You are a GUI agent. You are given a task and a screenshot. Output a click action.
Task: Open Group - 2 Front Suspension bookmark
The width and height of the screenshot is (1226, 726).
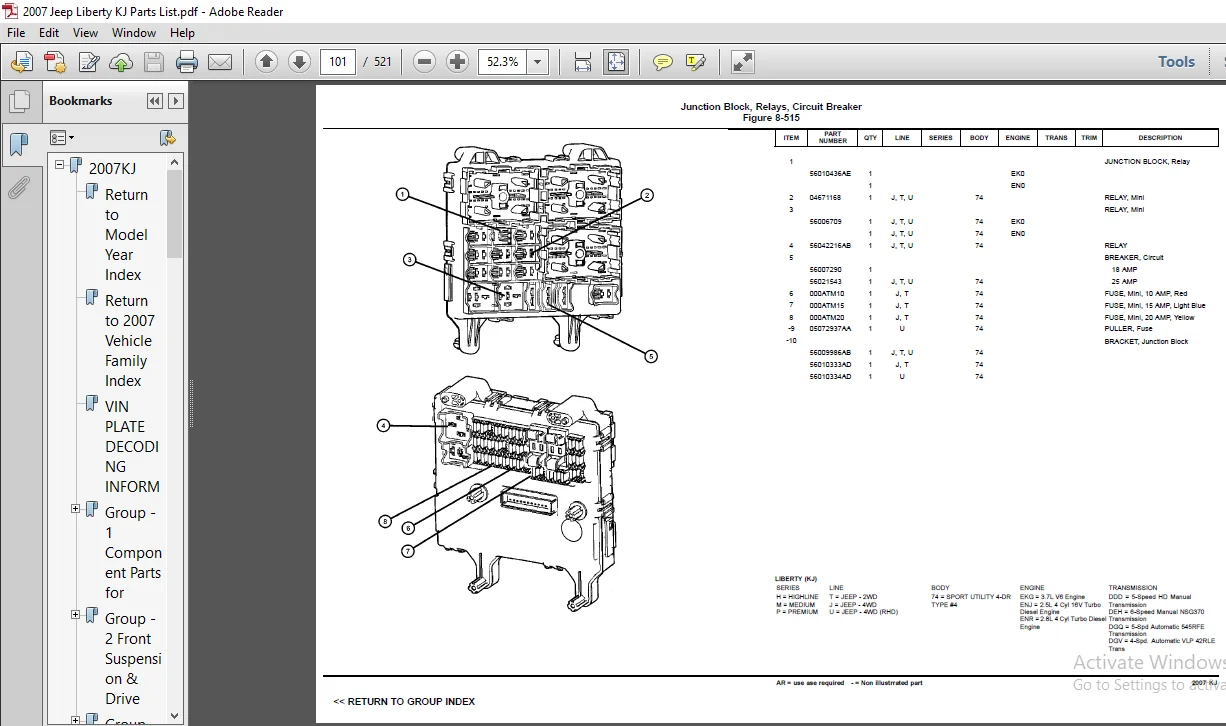point(133,658)
